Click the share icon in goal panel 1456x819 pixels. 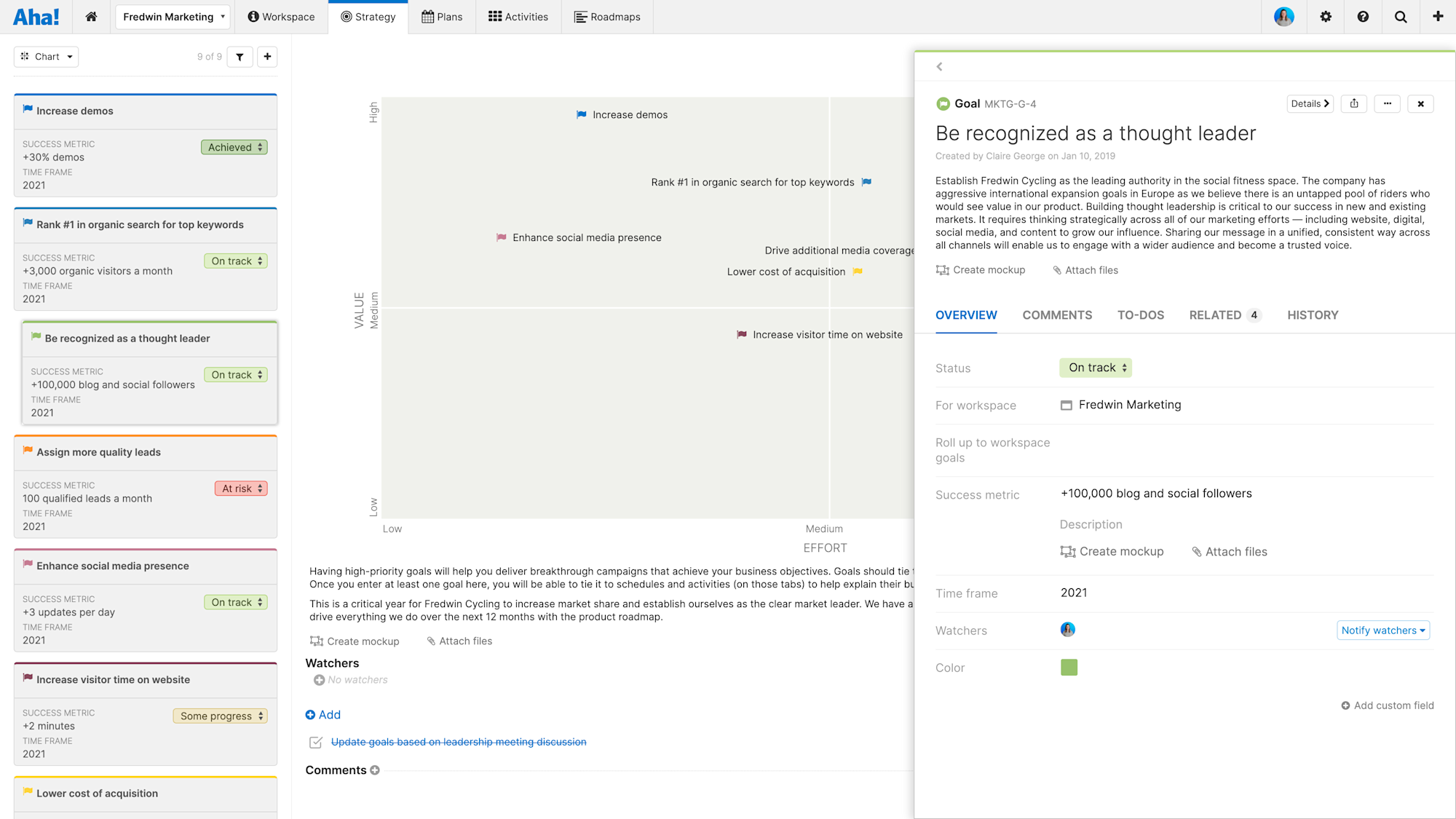tap(1354, 103)
